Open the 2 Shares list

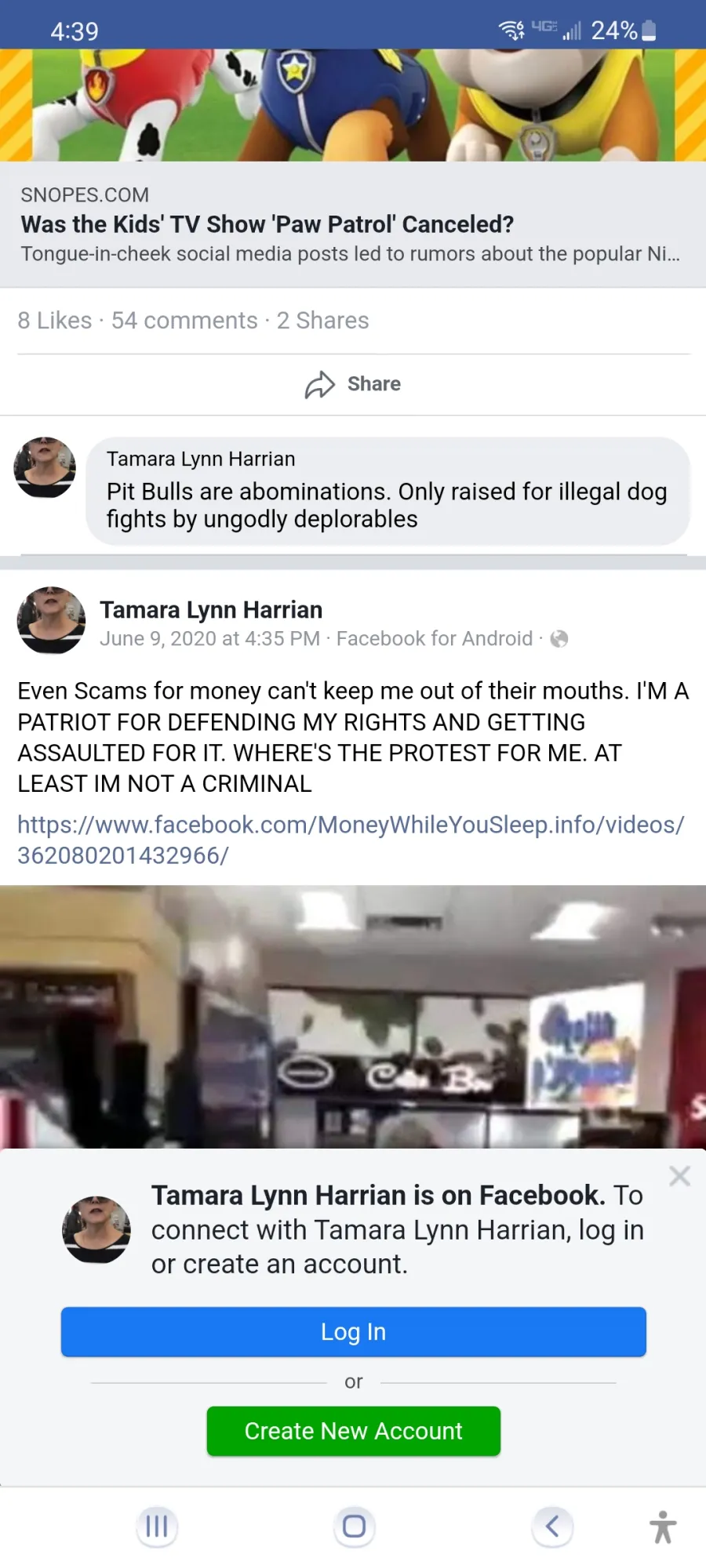322,321
